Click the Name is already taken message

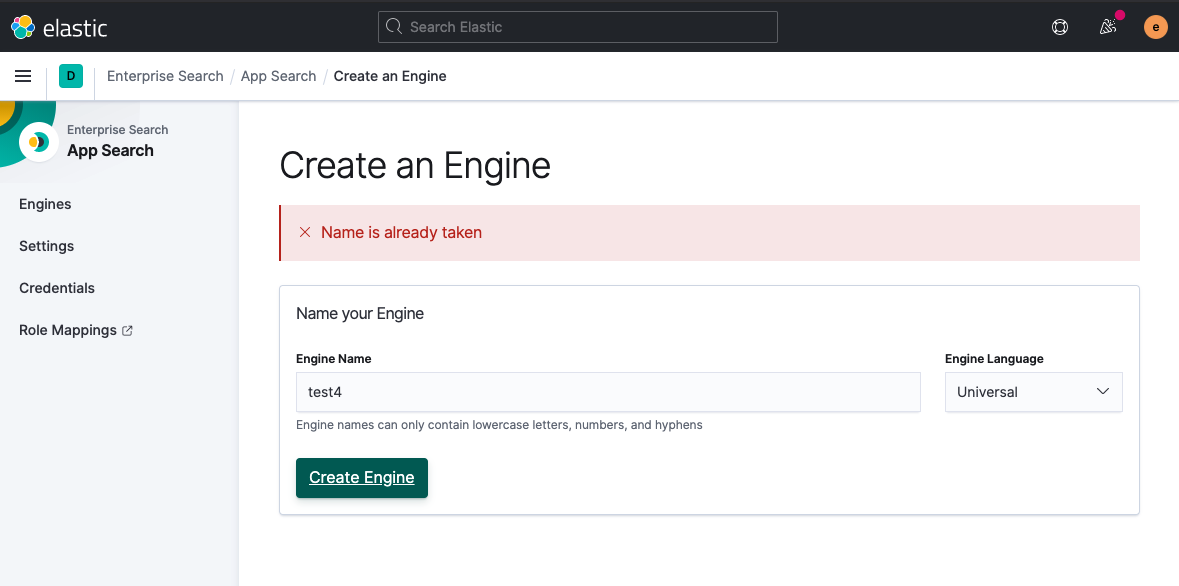coord(402,232)
